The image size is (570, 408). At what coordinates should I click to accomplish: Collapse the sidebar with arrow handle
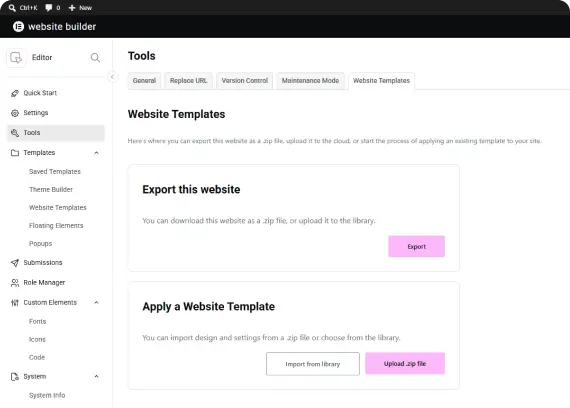(x=112, y=77)
